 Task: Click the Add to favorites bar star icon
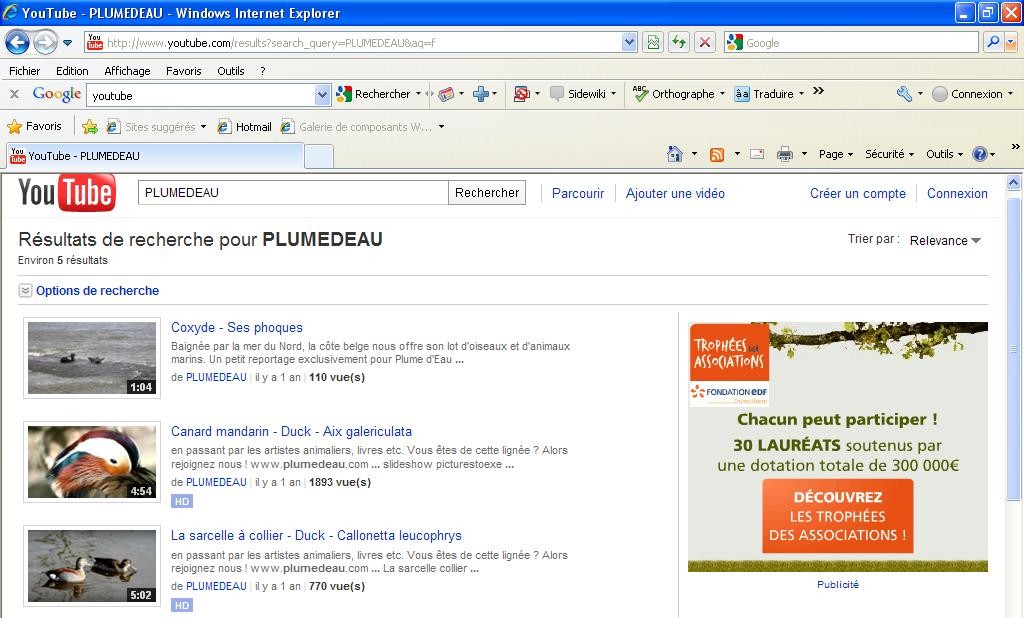coord(90,127)
